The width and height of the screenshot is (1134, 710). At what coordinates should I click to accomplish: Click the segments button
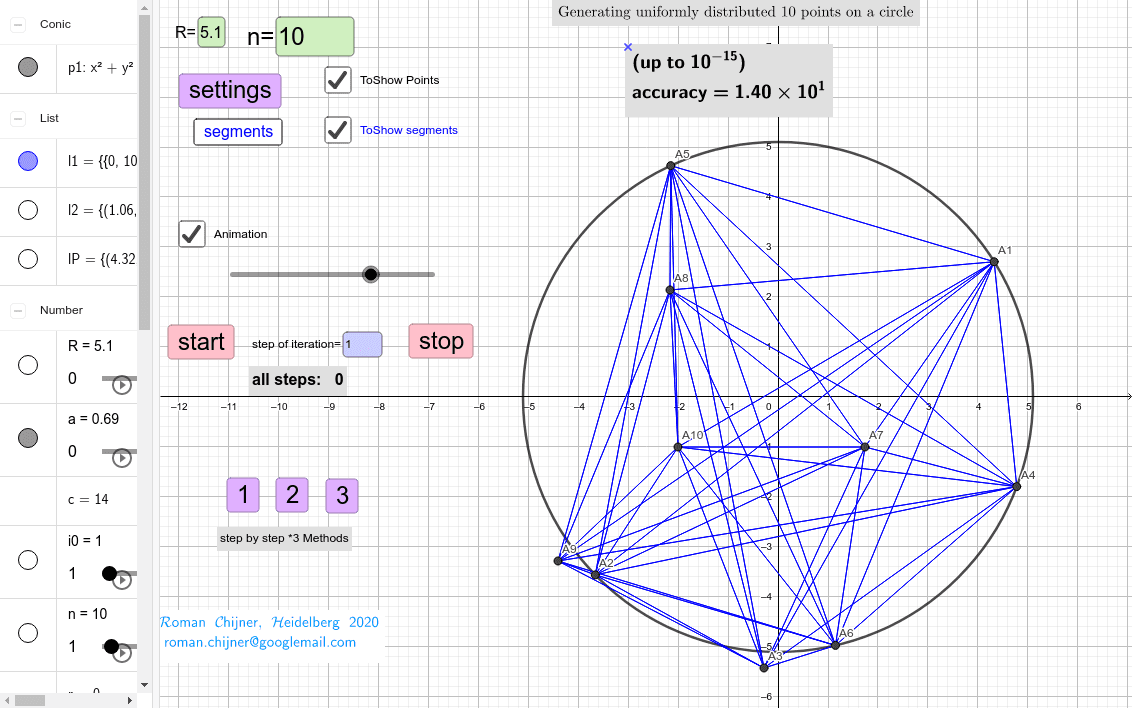point(237,130)
